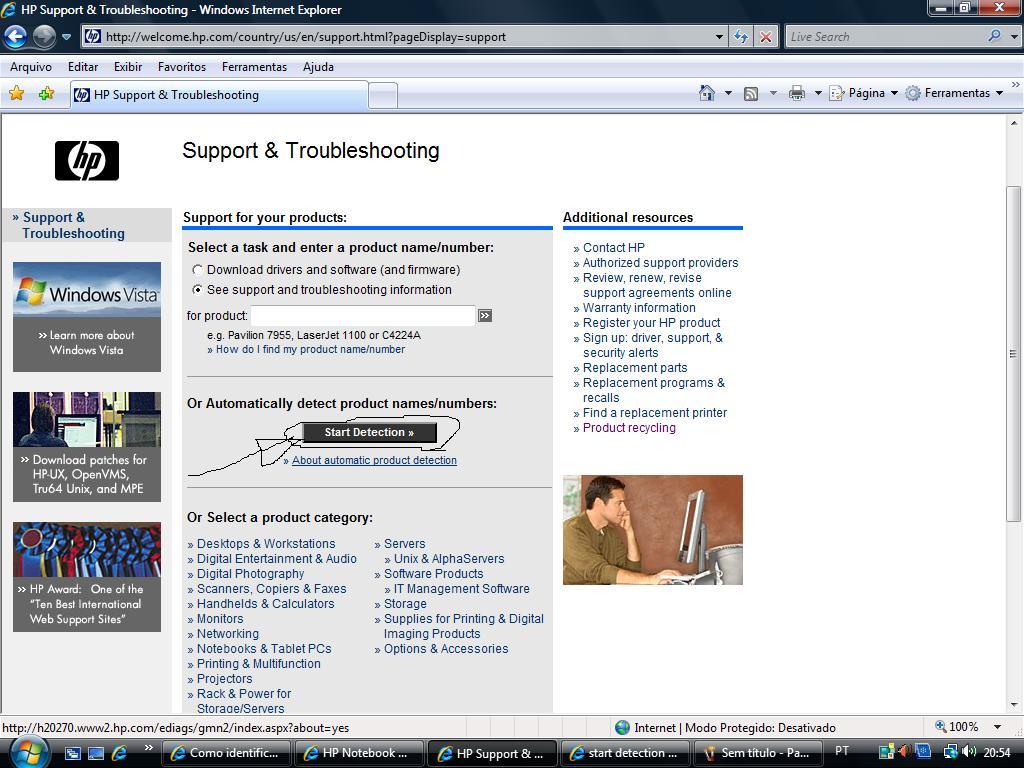Expand the address bar history dropdown
The image size is (1024, 768).
(719, 37)
